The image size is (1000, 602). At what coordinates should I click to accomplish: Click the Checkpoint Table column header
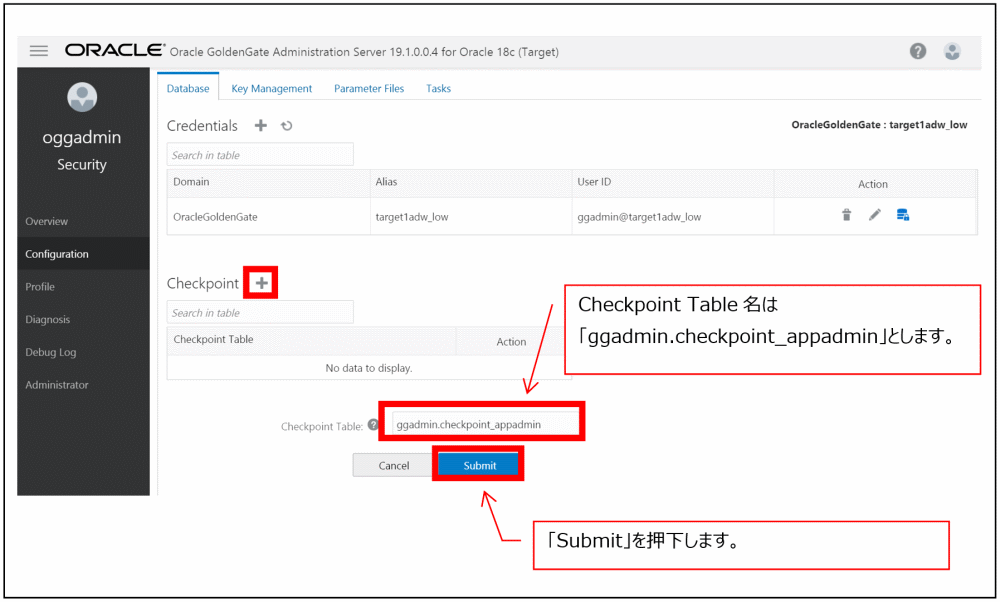pyautogui.click(x=311, y=340)
